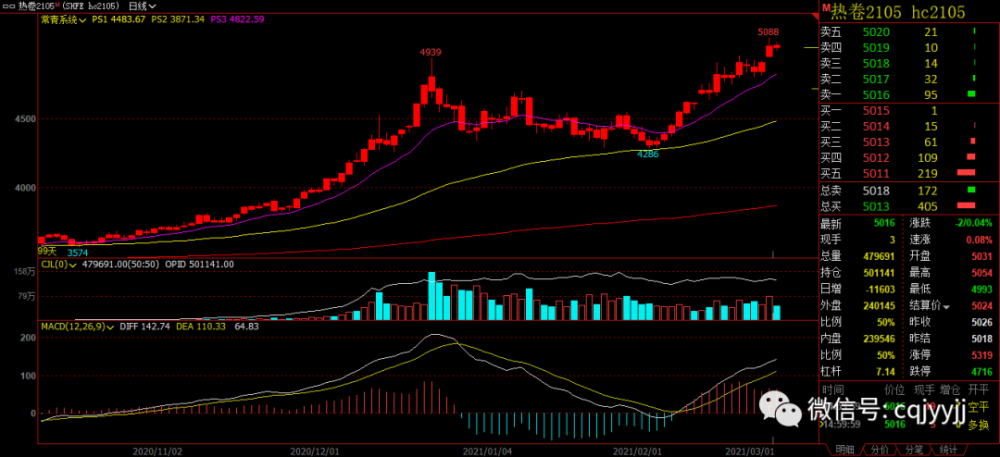The image size is (1000, 457).
Task: Click the 昨结 5018 previous settlement
Action: click(x=982, y=339)
